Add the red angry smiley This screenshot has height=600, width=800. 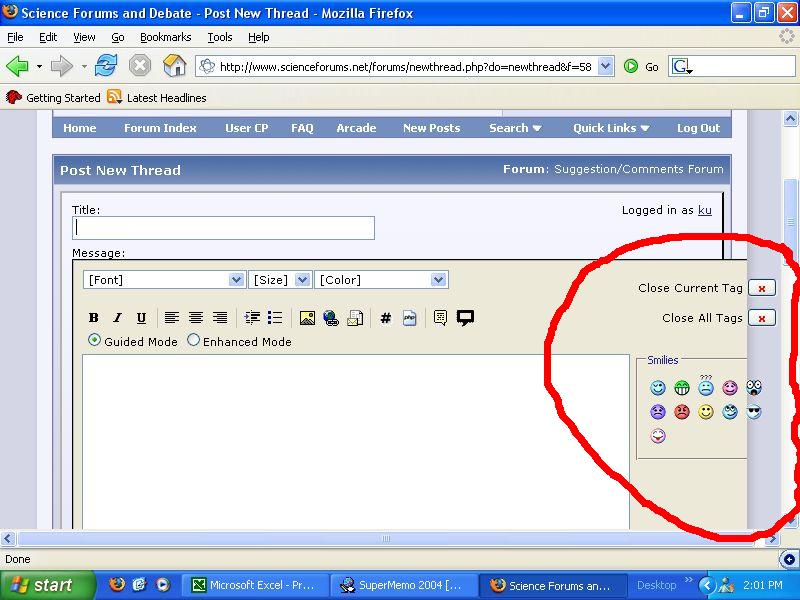[682, 412]
